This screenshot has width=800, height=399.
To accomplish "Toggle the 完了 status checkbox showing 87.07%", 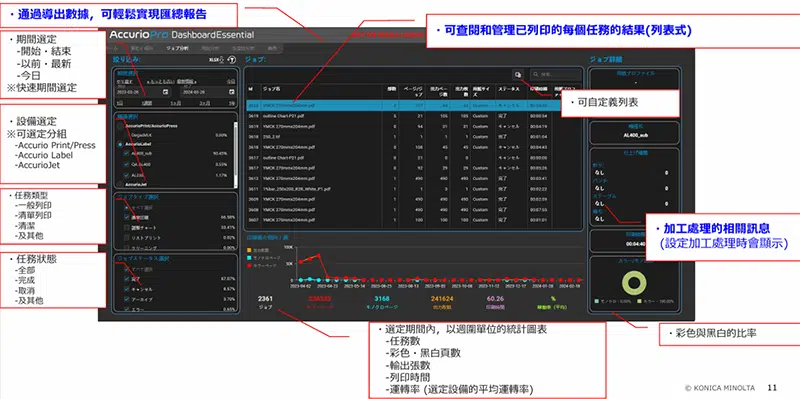I will (x=127, y=279).
